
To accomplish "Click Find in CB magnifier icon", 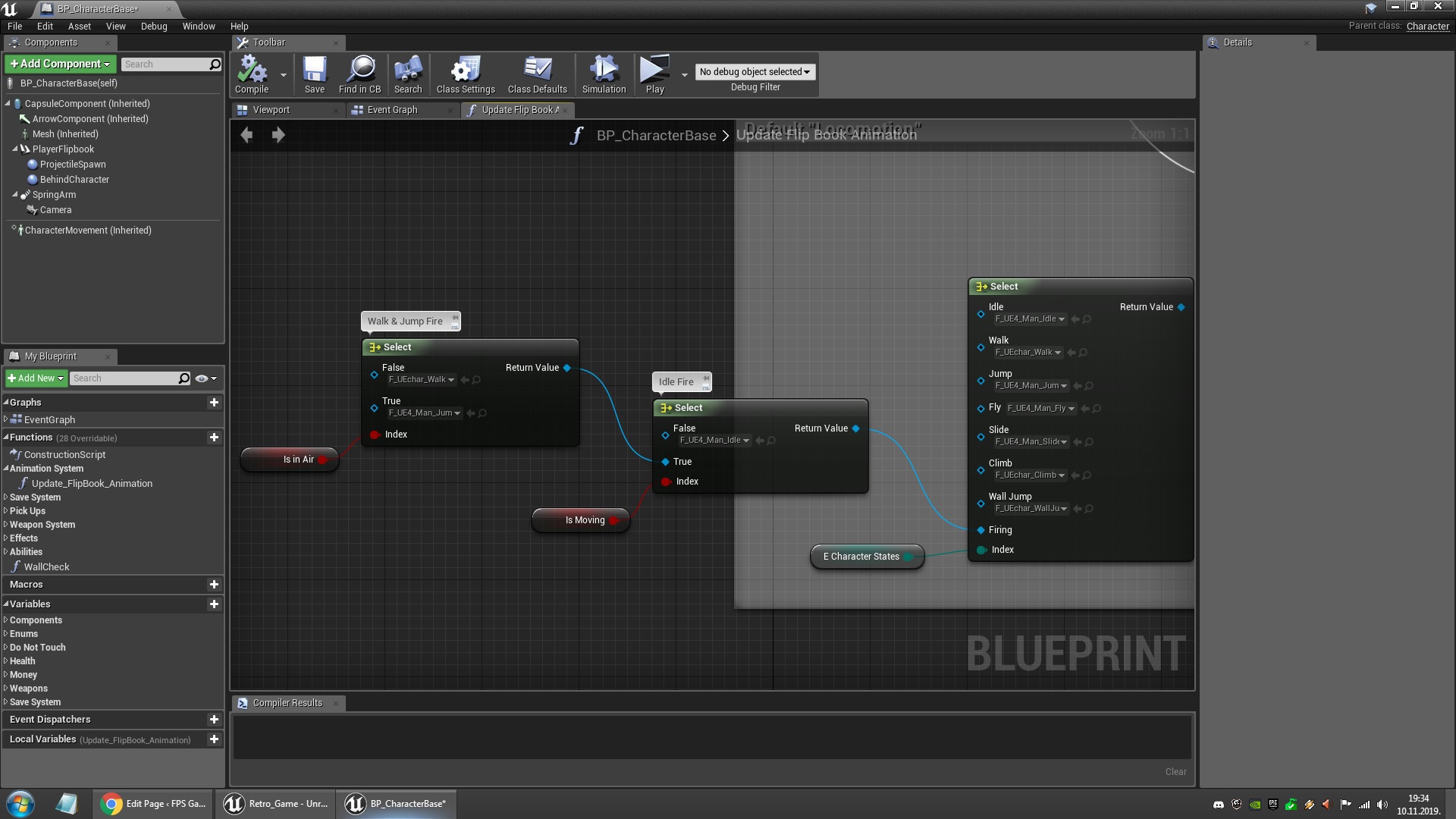I will click(x=360, y=71).
